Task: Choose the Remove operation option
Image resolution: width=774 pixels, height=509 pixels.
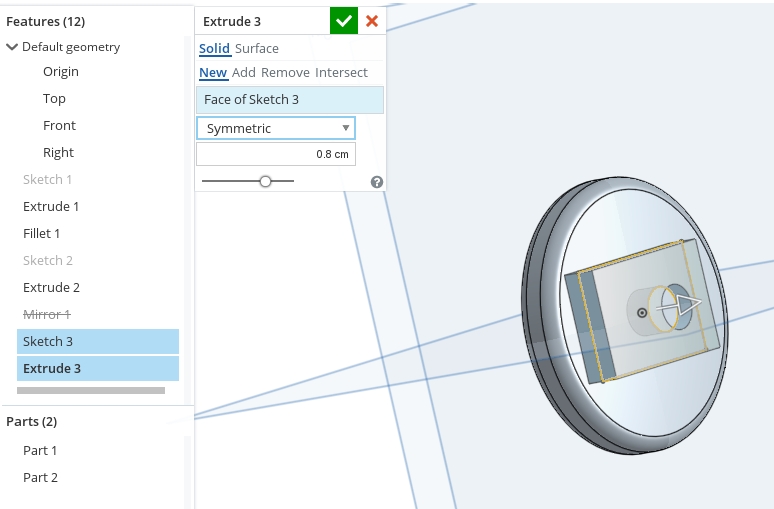Action: [x=285, y=72]
